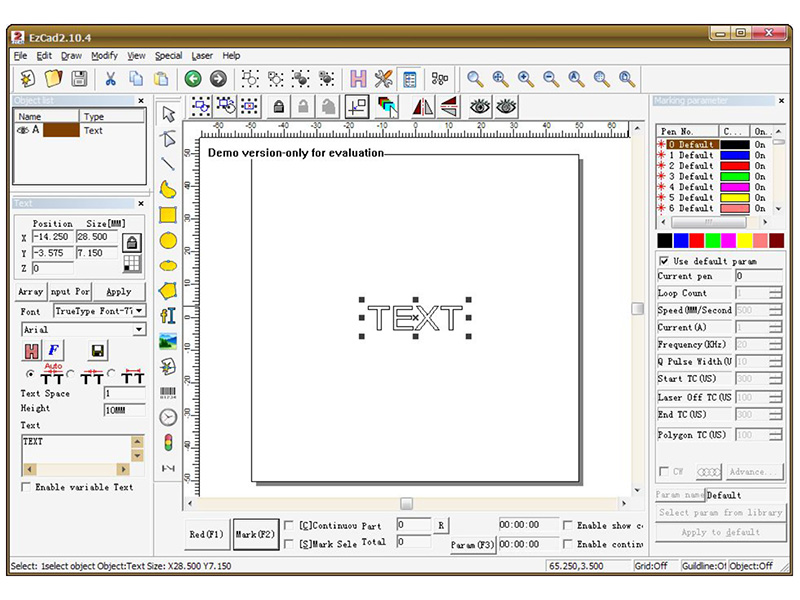Select the selection arrow tool
Viewport: 800px width, 600px height.
169,112
